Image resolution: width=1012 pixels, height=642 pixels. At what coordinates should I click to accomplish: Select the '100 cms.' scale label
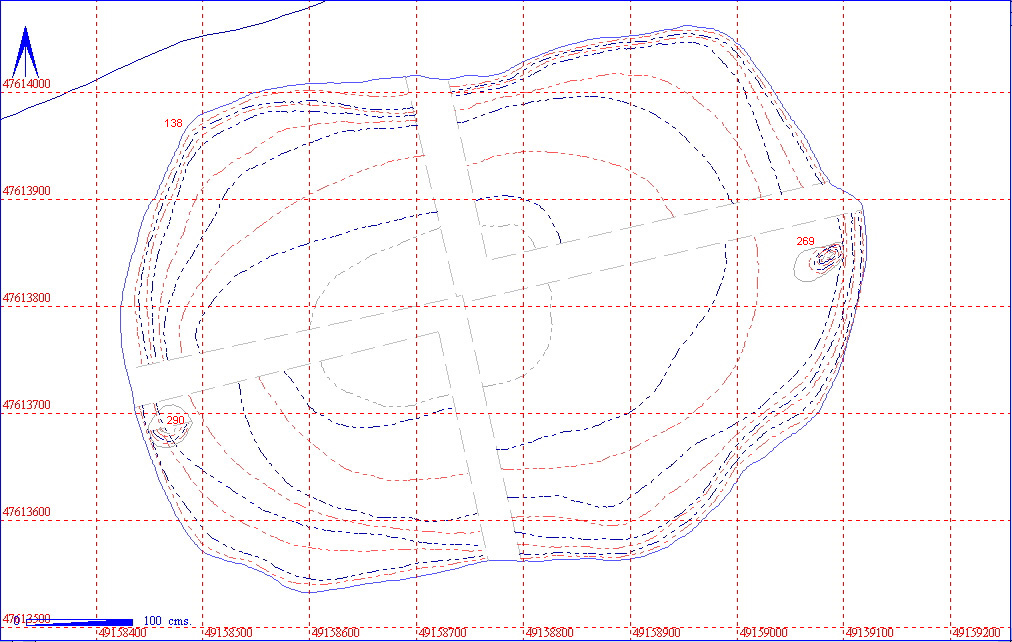167,621
